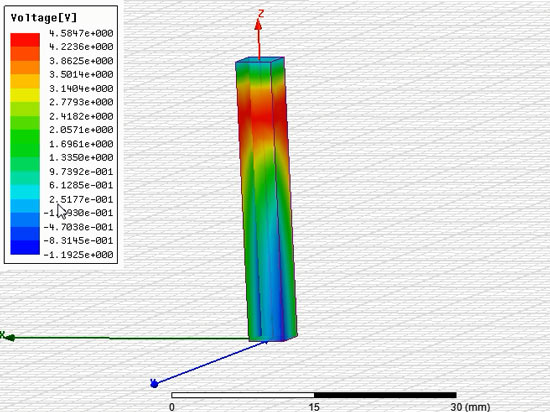Select the red Z axis arrowhead
This screenshot has height=412, width=550.
point(259,25)
